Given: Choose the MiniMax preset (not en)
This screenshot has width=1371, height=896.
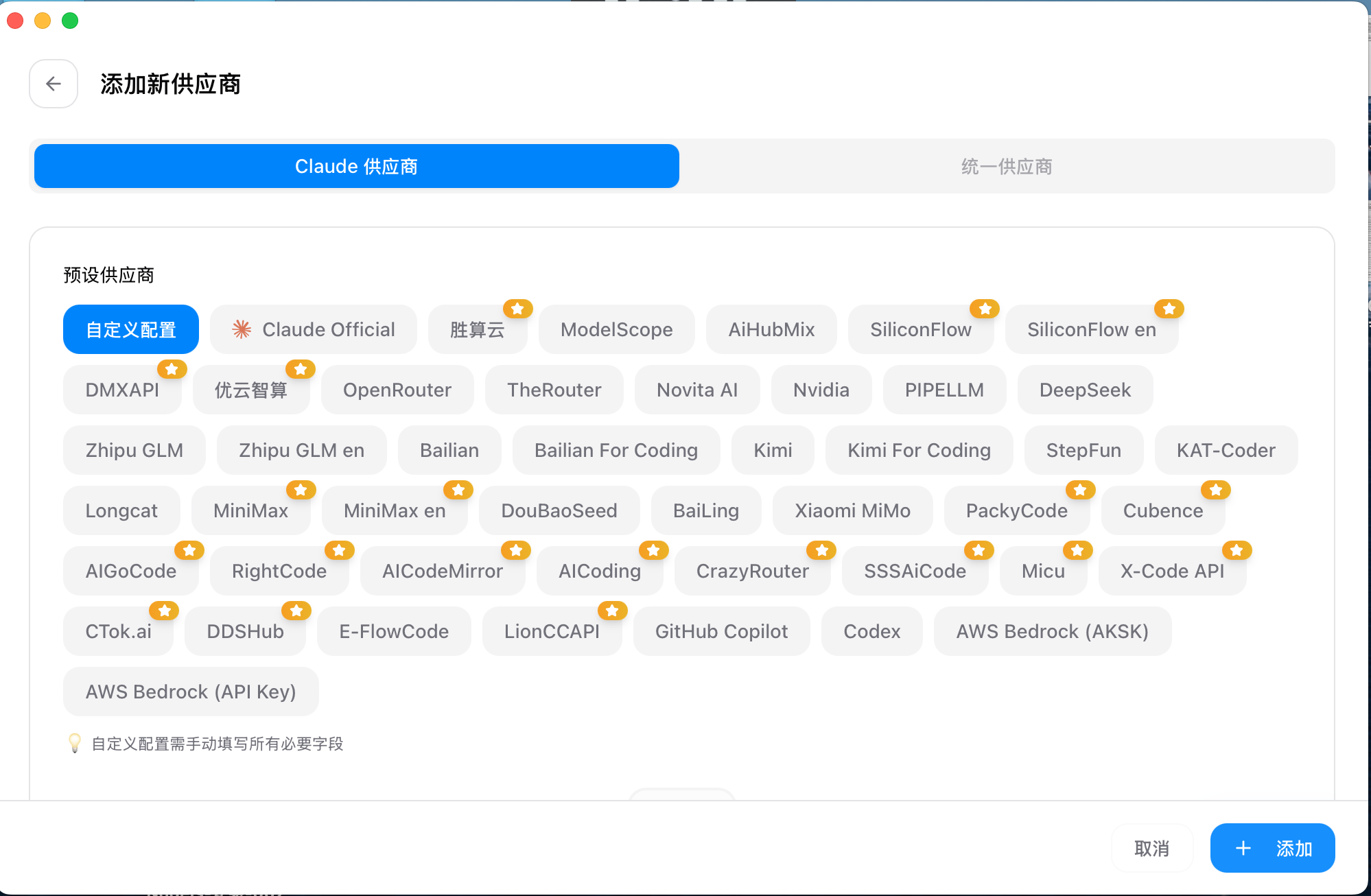Looking at the screenshot, I should [251, 510].
